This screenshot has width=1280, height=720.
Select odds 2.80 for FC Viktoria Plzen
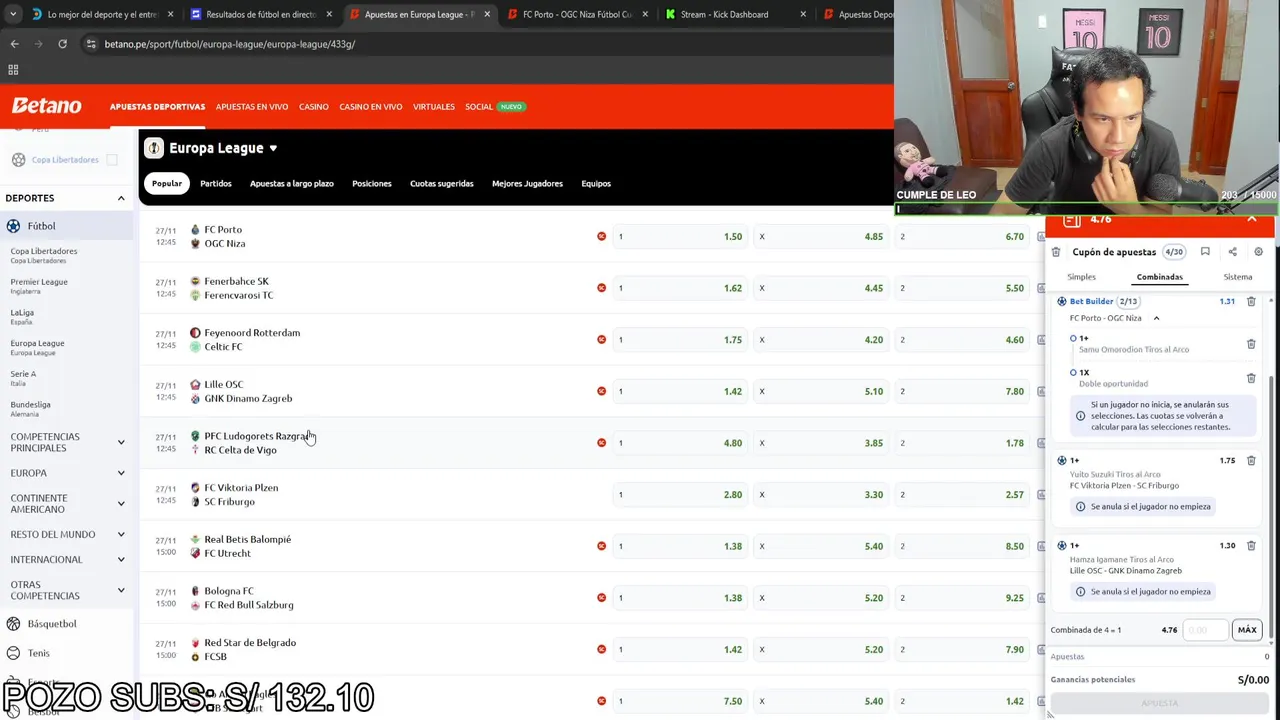tap(680, 495)
